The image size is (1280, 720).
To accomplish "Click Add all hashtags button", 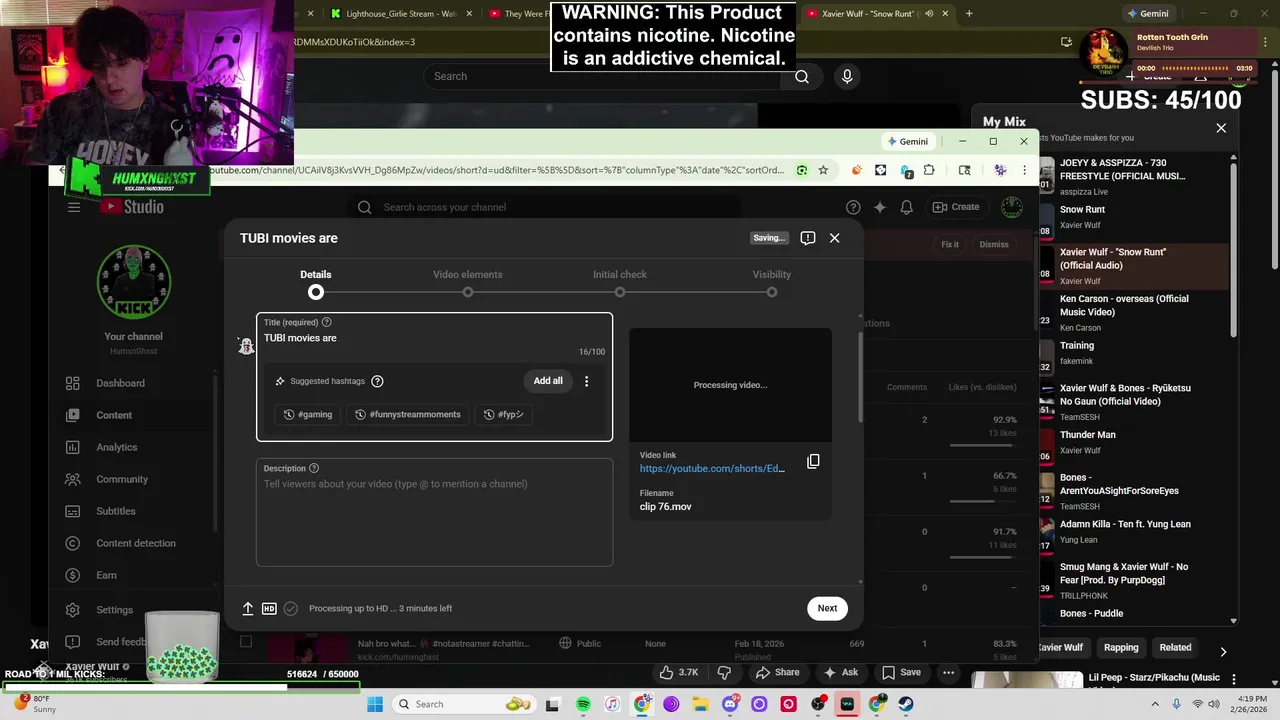I will [x=548, y=381].
